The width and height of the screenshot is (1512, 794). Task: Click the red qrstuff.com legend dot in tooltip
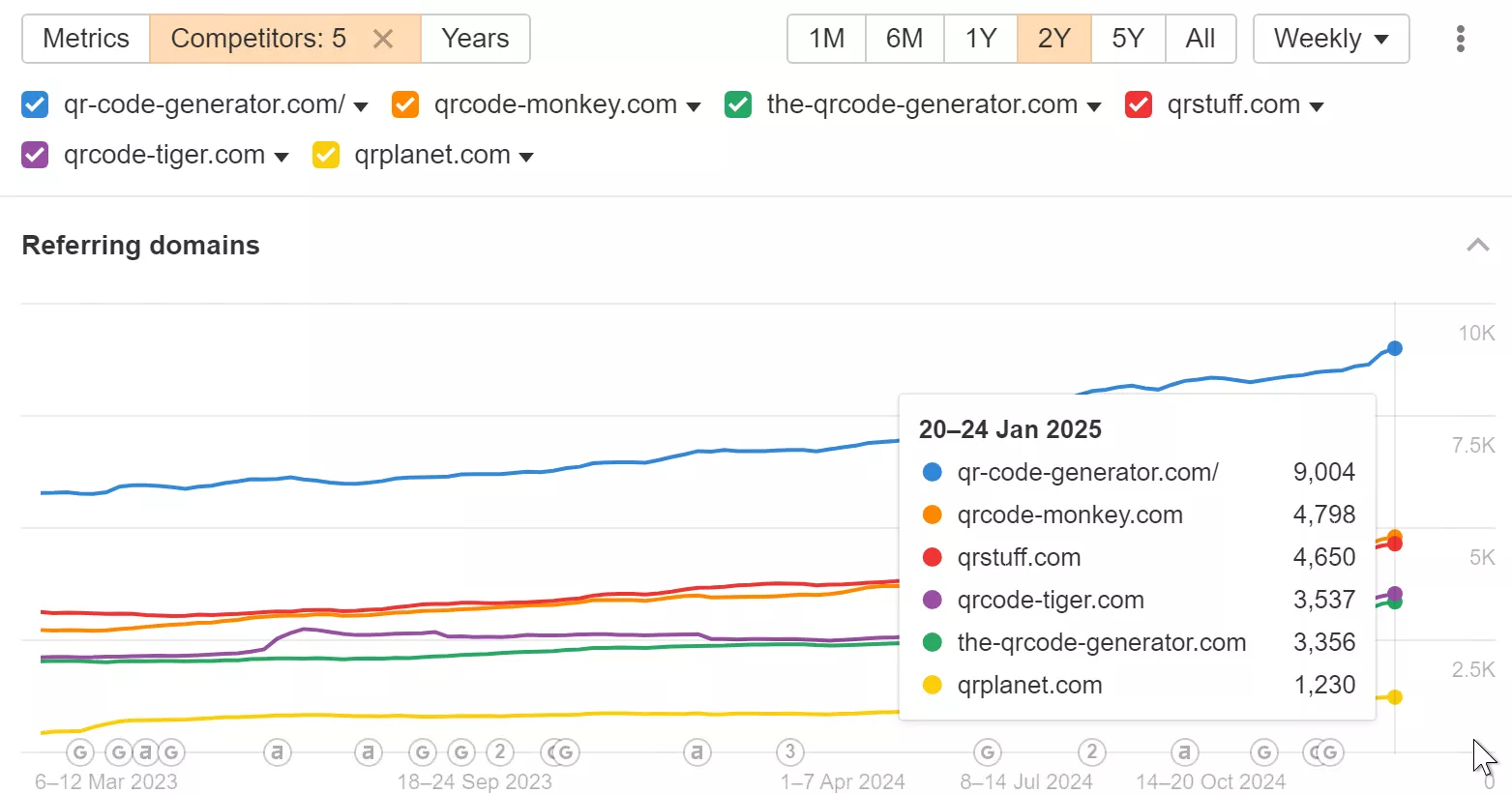[x=933, y=557]
